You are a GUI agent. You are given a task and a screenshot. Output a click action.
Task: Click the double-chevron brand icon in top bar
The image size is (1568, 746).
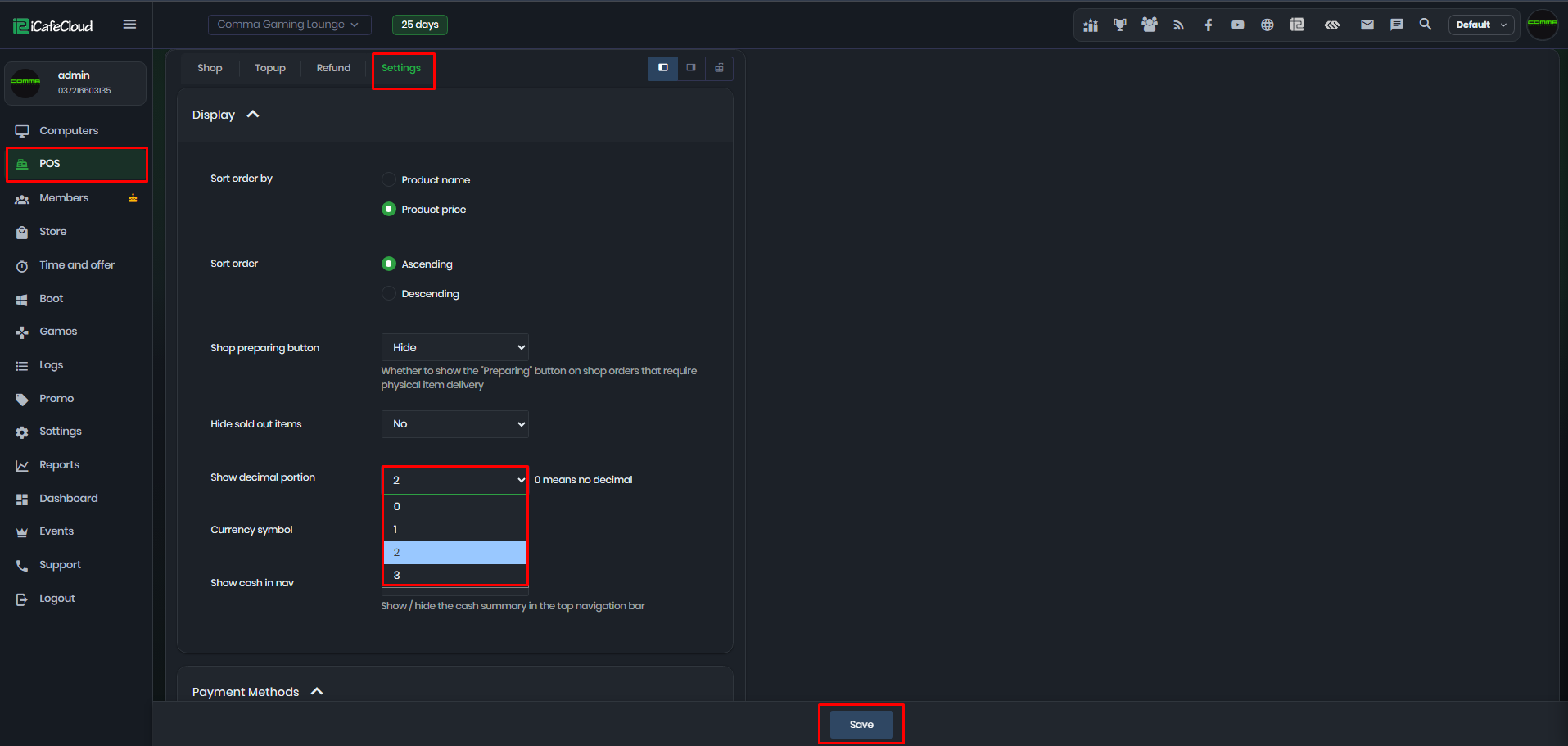1332,25
